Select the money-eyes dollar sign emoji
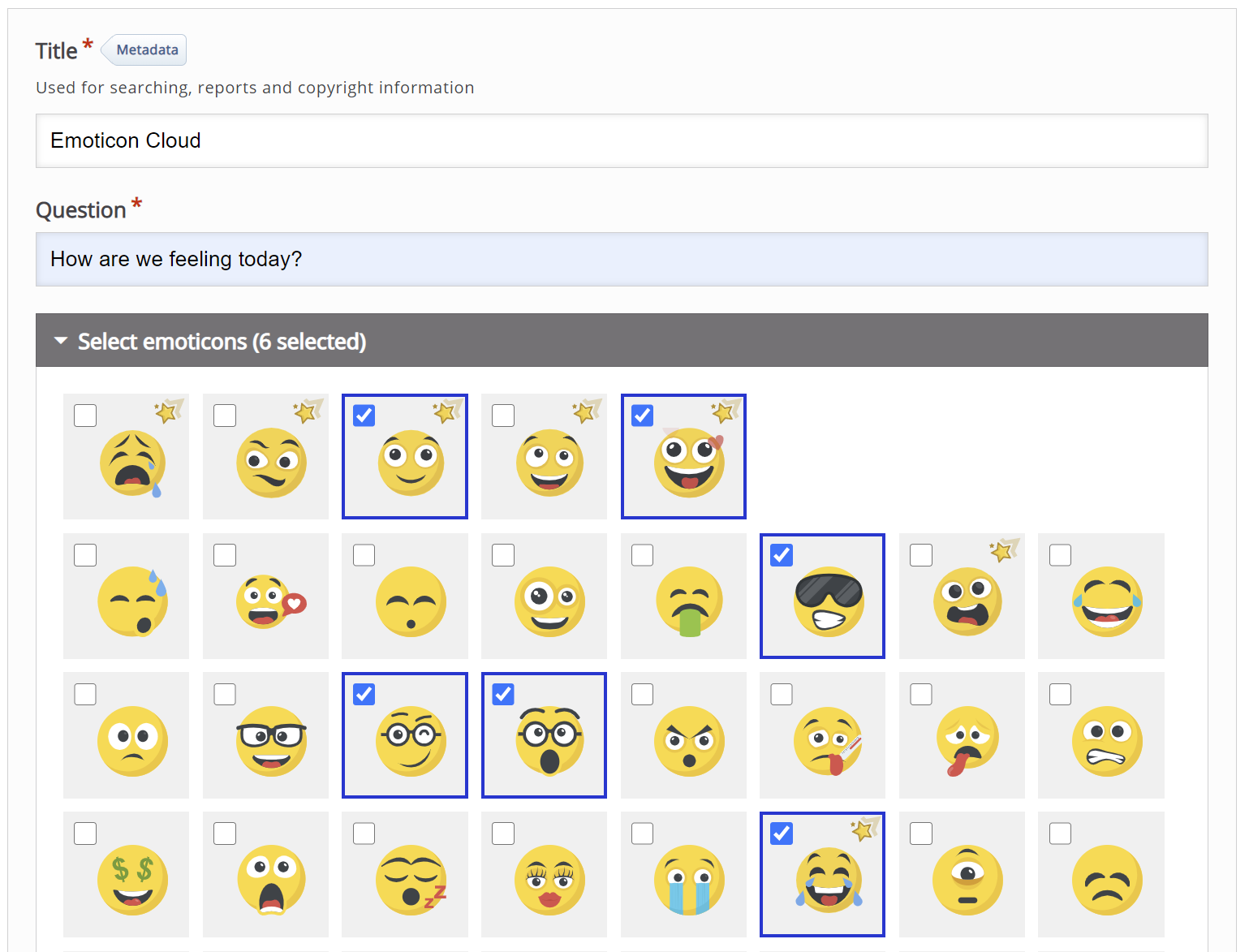The image size is (1249, 952). (x=132, y=880)
